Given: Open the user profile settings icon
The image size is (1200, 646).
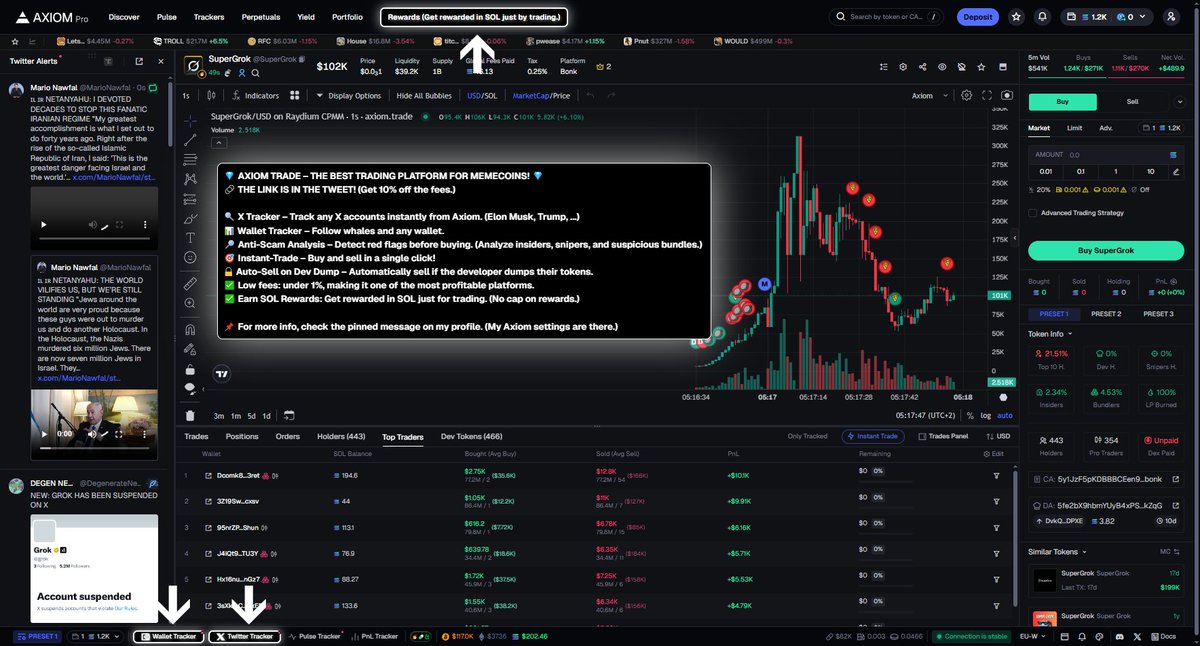Looking at the screenshot, I should [1171, 17].
